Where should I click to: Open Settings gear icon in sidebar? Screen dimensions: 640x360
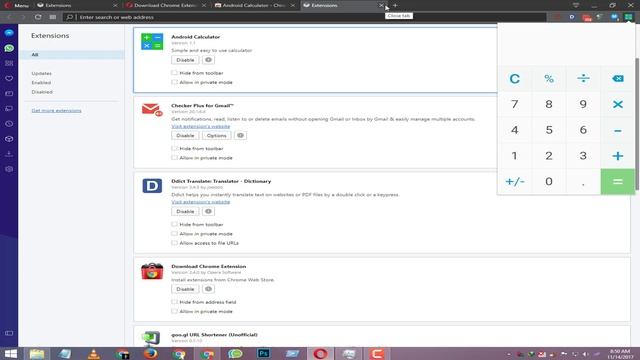pyautogui.click(x=9, y=169)
